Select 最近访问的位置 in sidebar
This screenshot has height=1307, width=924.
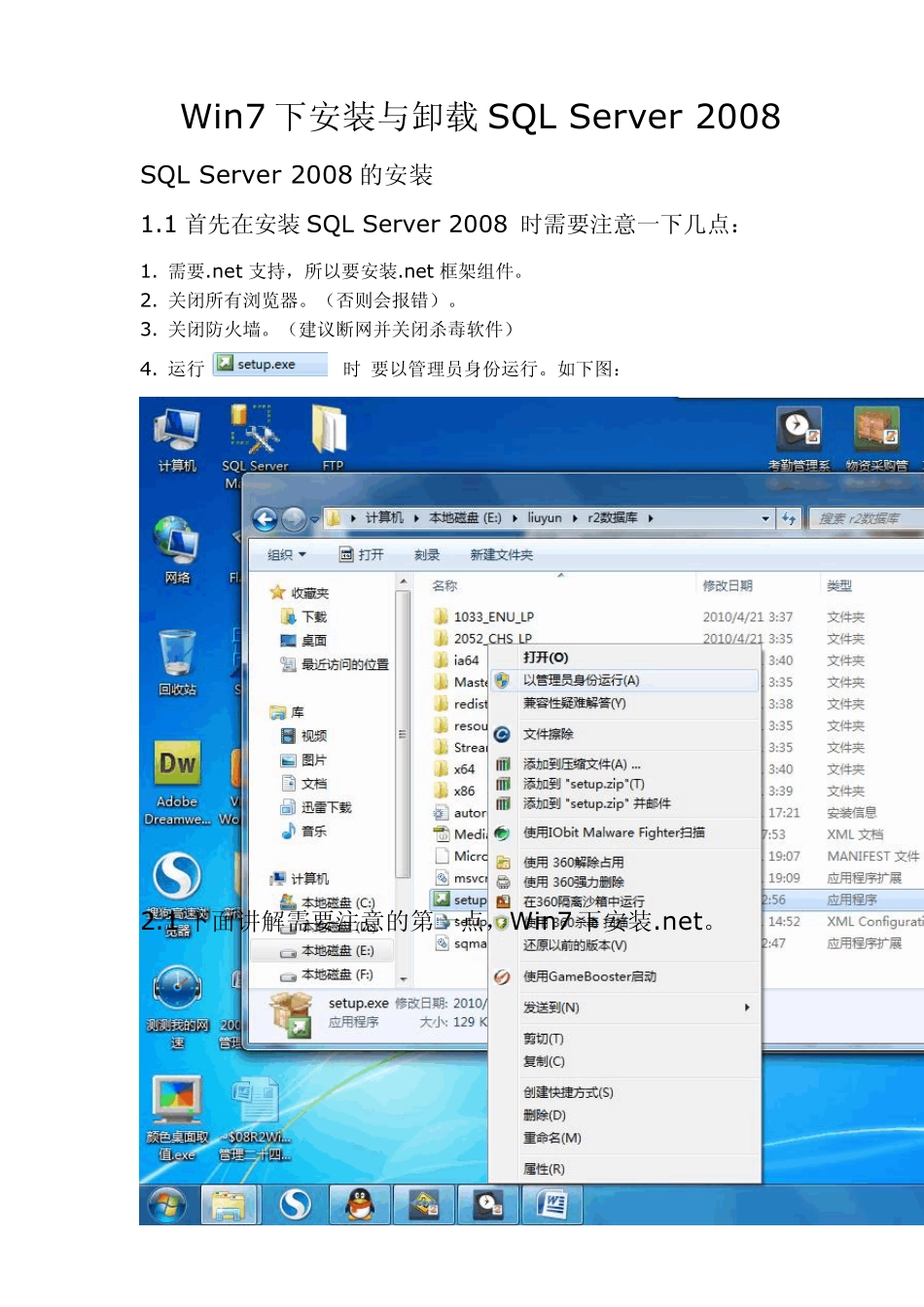335,664
